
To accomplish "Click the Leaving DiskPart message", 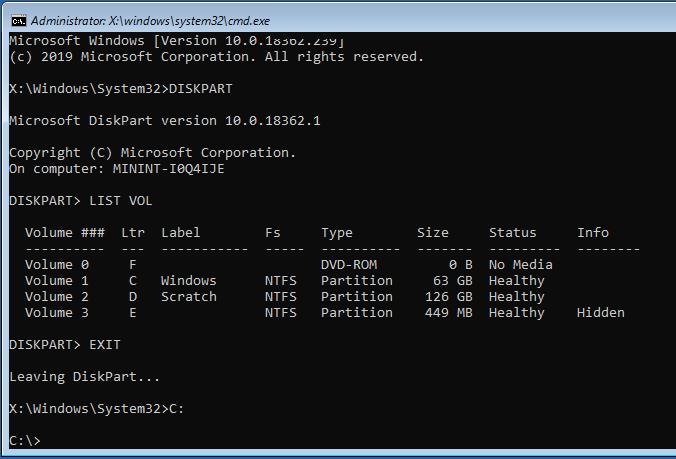I will [x=84, y=377].
